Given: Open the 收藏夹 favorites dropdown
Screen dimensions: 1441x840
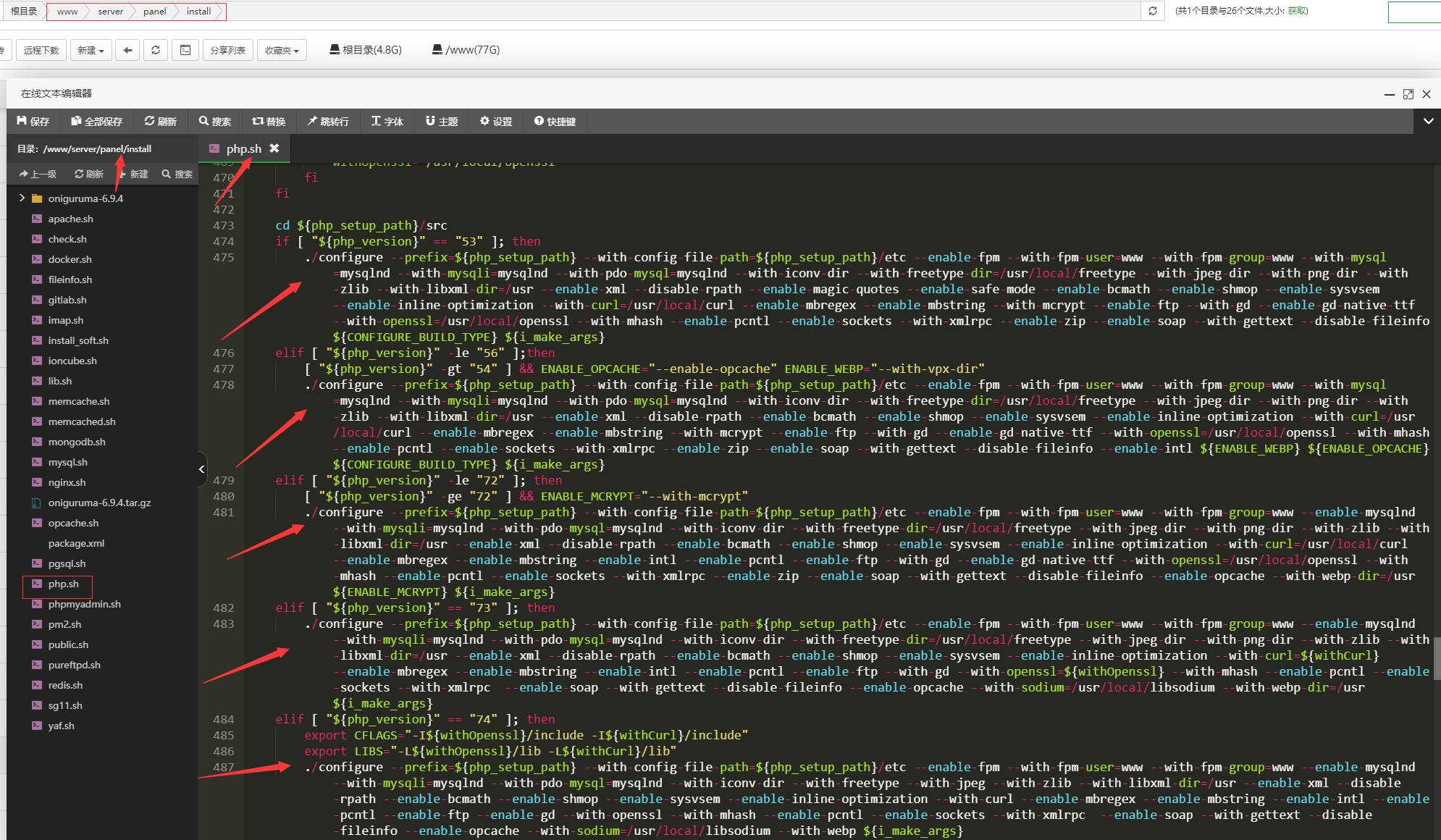Looking at the screenshot, I should [x=282, y=50].
